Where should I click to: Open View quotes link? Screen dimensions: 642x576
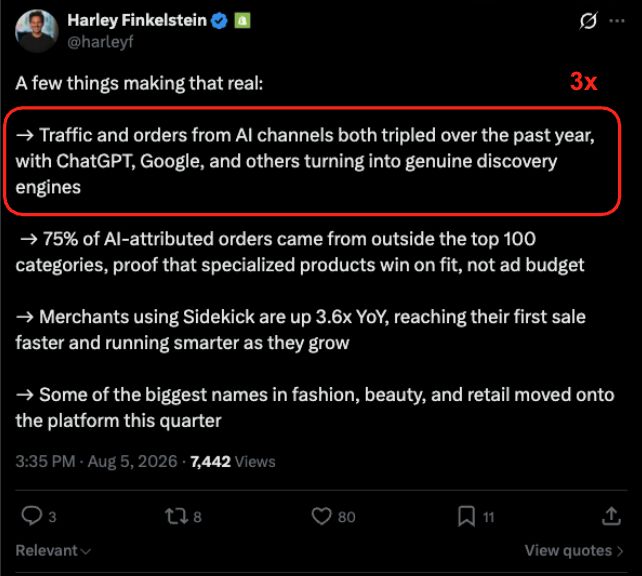point(574,551)
